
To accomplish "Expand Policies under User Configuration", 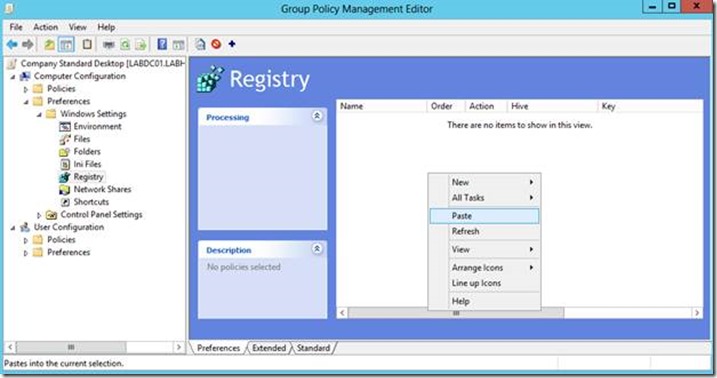I will (26, 240).
